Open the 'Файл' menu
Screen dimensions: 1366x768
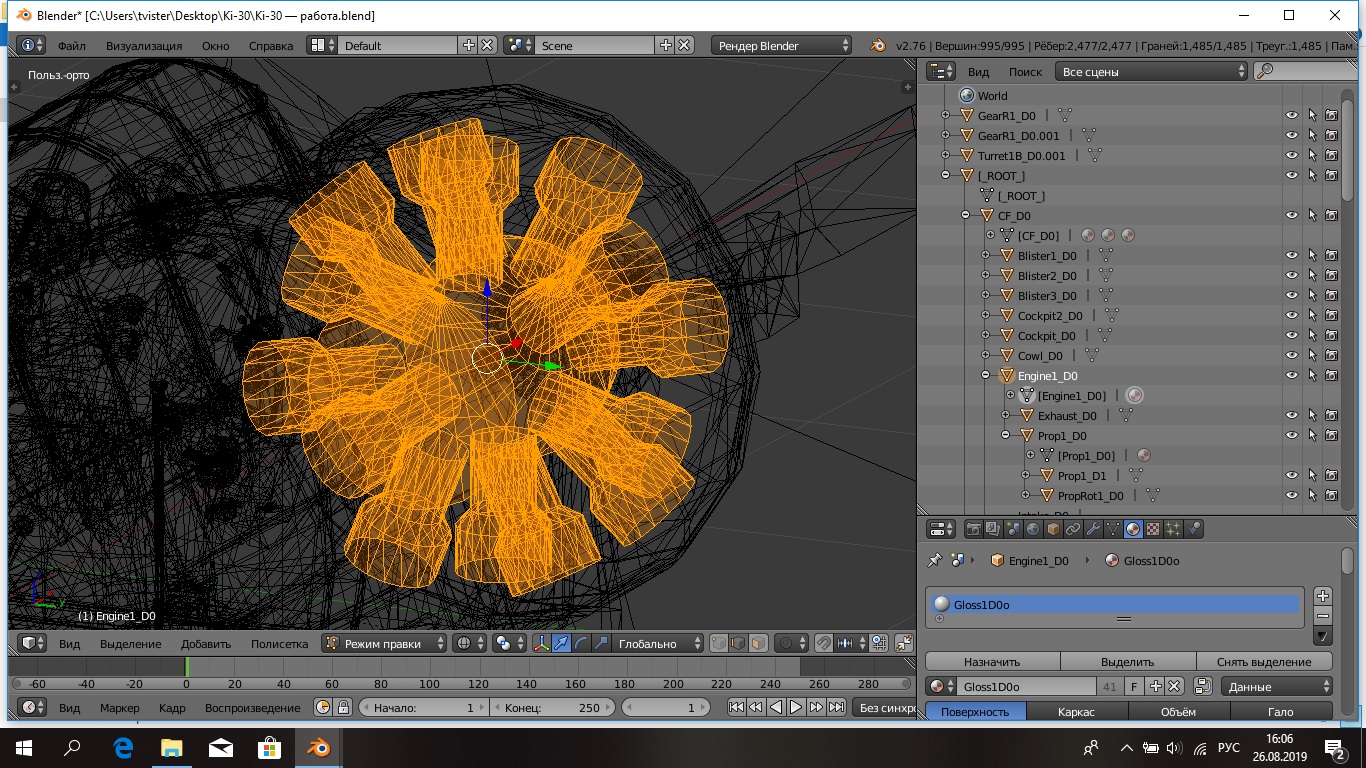tap(71, 46)
